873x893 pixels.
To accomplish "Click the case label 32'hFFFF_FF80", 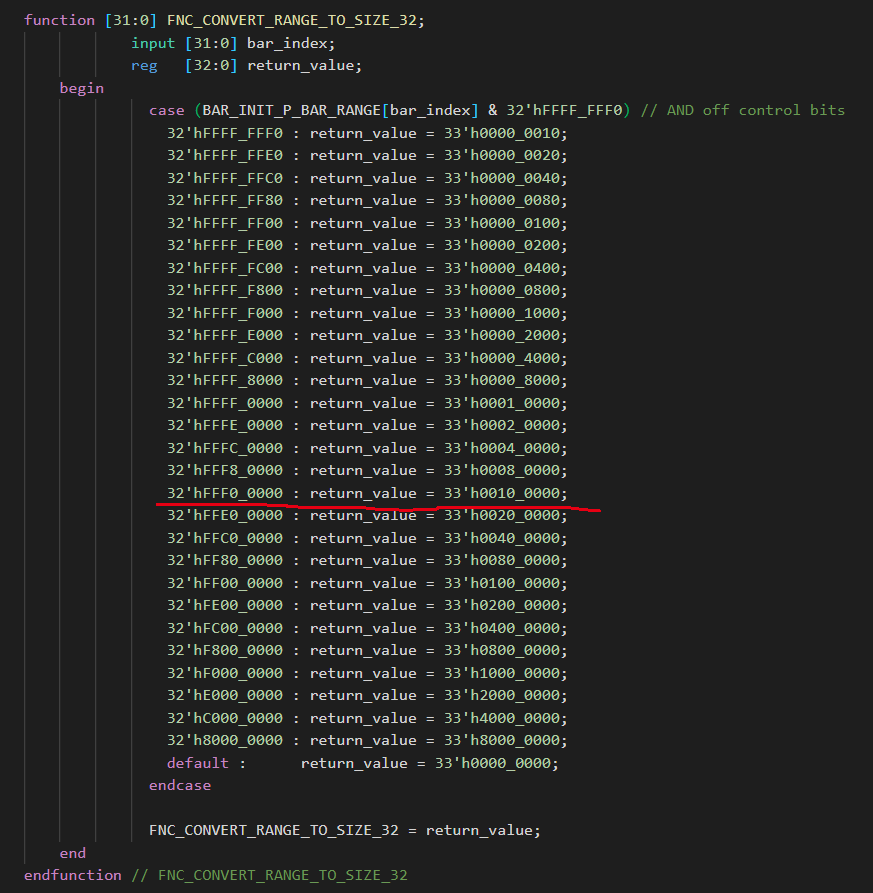I will tap(225, 200).
